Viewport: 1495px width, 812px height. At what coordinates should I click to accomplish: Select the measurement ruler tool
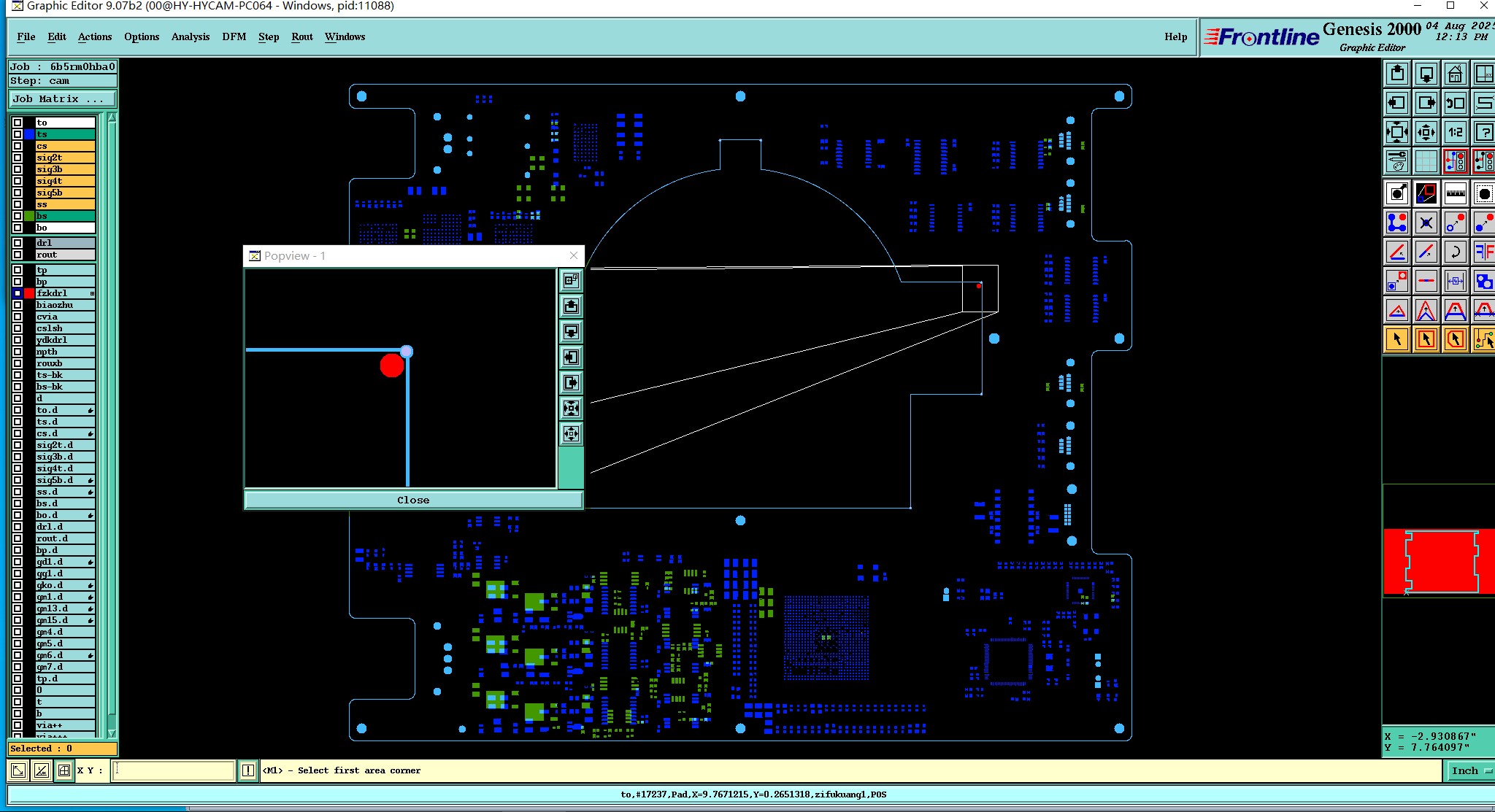tap(1455, 193)
